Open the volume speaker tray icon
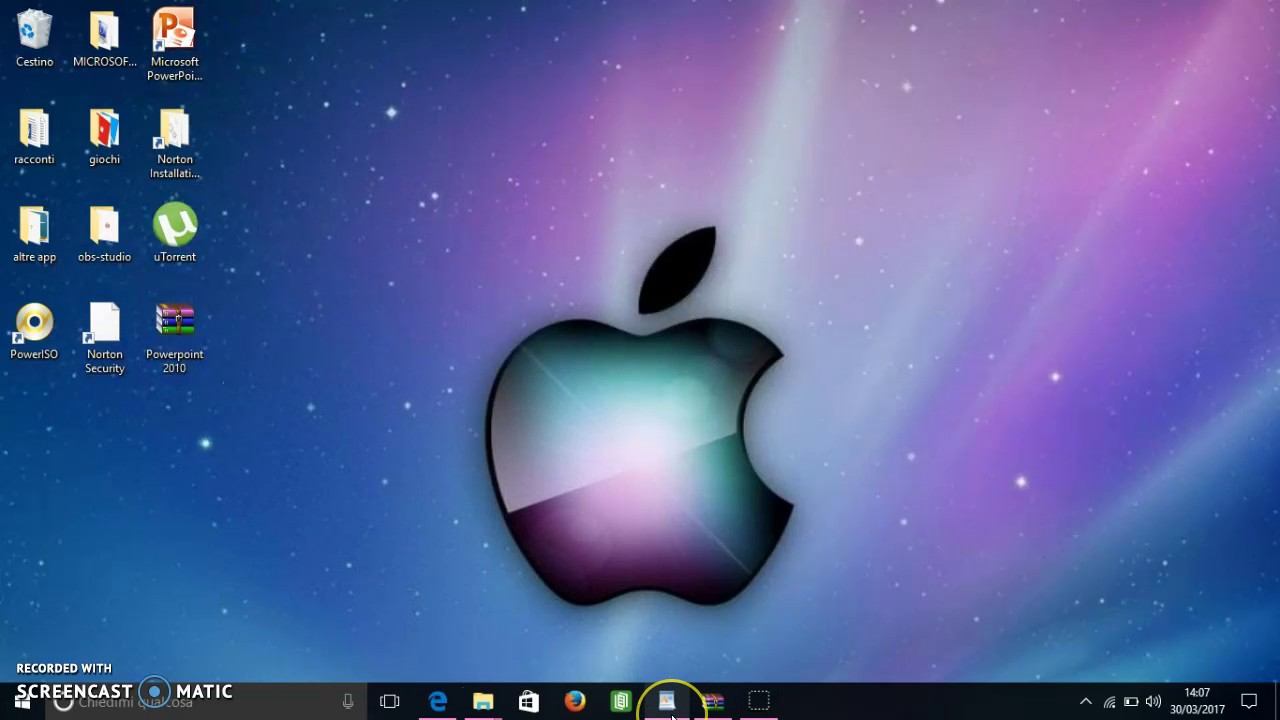Image resolution: width=1280 pixels, height=720 pixels. pyautogui.click(x=1153, y=702)
